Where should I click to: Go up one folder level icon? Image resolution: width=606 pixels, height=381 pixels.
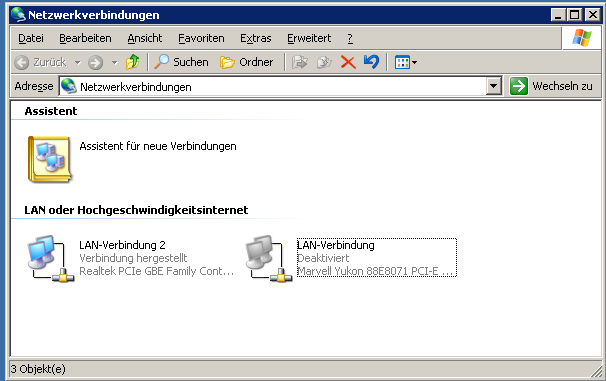[133, 62]
